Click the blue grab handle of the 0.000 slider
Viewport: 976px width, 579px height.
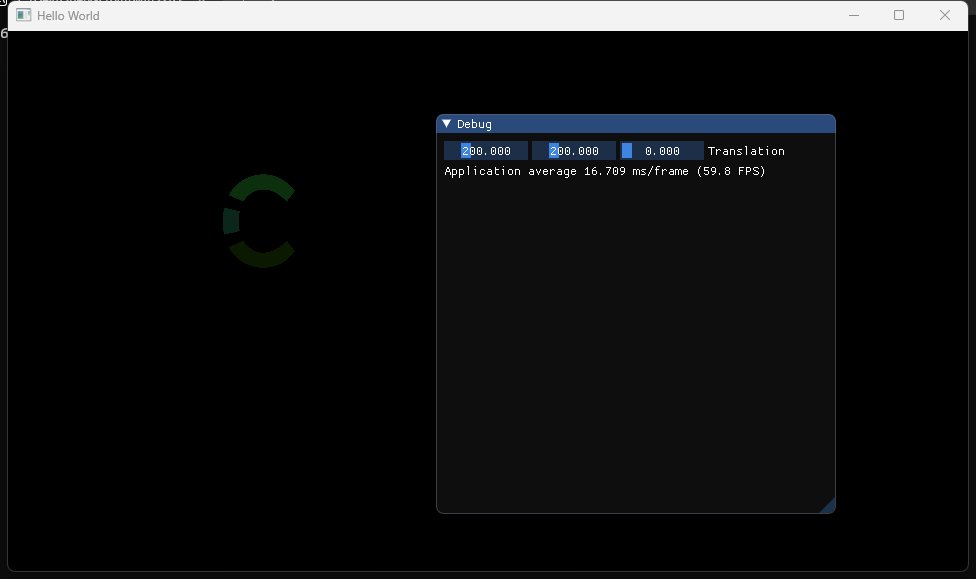pos(627,151)
